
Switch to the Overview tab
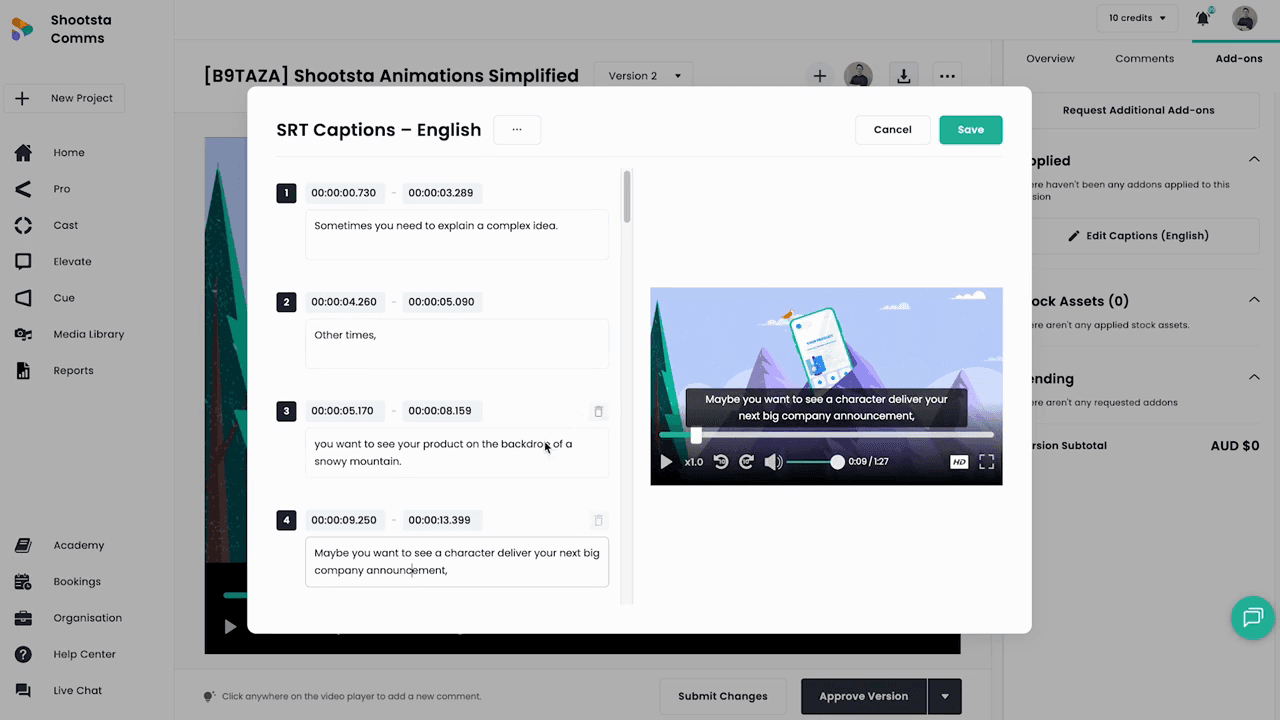click(1050, 58)
